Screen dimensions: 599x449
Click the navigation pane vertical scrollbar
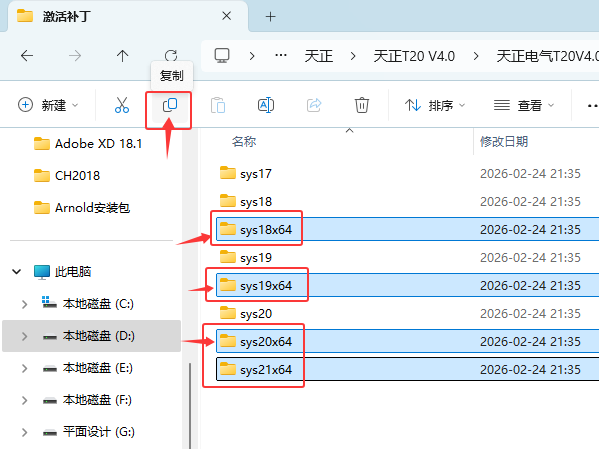(x=190, y=405)
